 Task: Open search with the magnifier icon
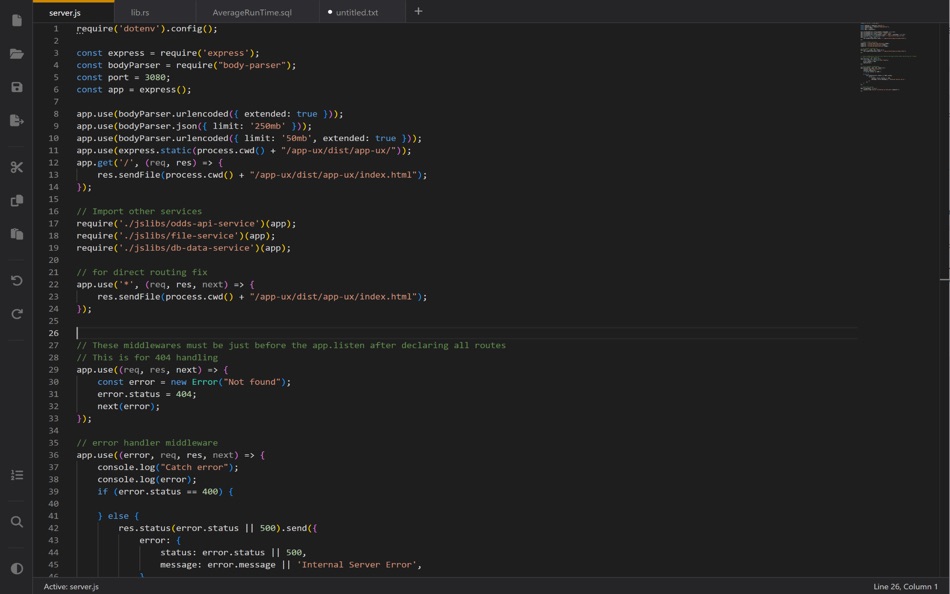tap(16, 522)
